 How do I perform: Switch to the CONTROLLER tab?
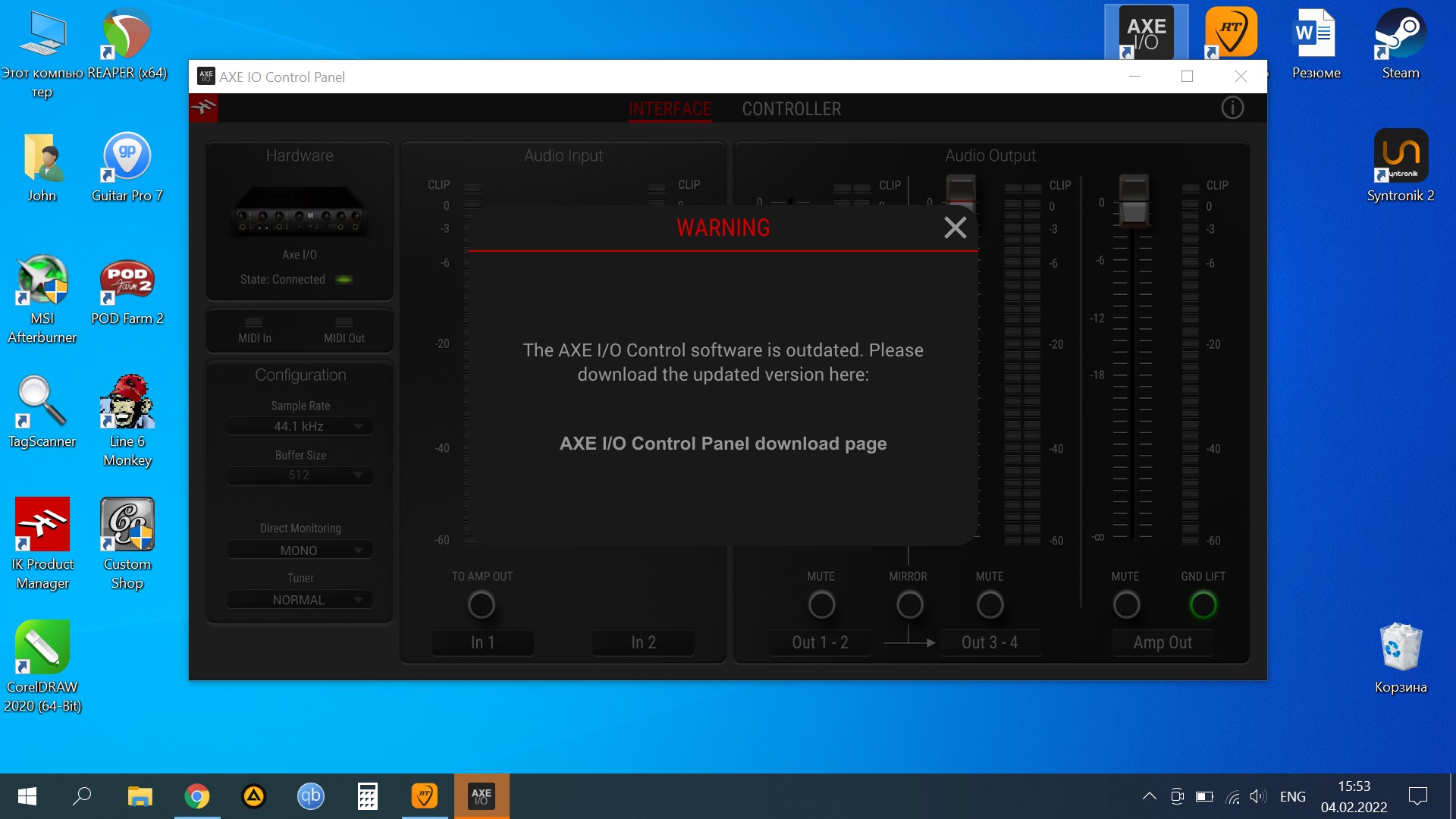(791, 109)
